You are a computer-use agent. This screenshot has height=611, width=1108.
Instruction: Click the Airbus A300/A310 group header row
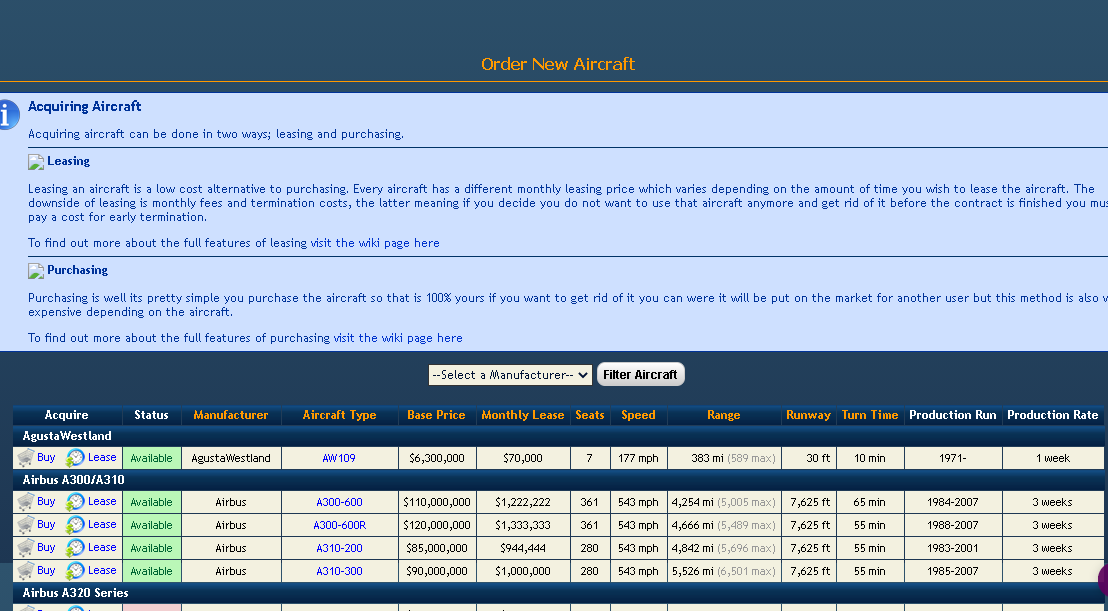(x=558, y=480)
